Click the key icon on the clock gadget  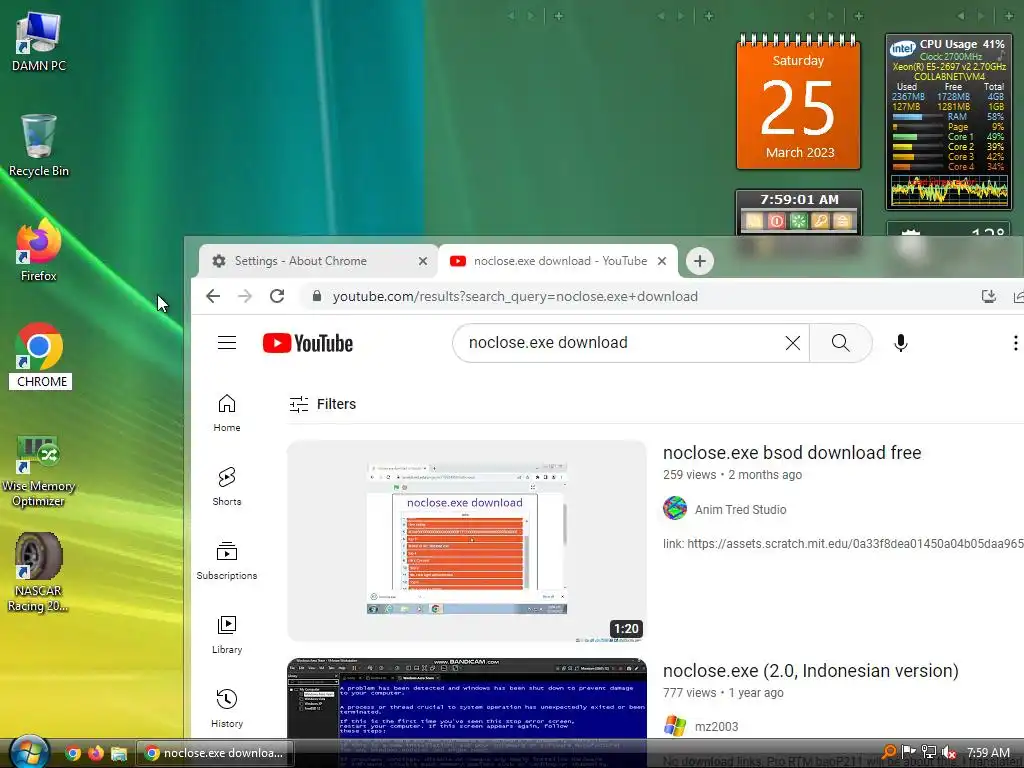coord(820,221)
